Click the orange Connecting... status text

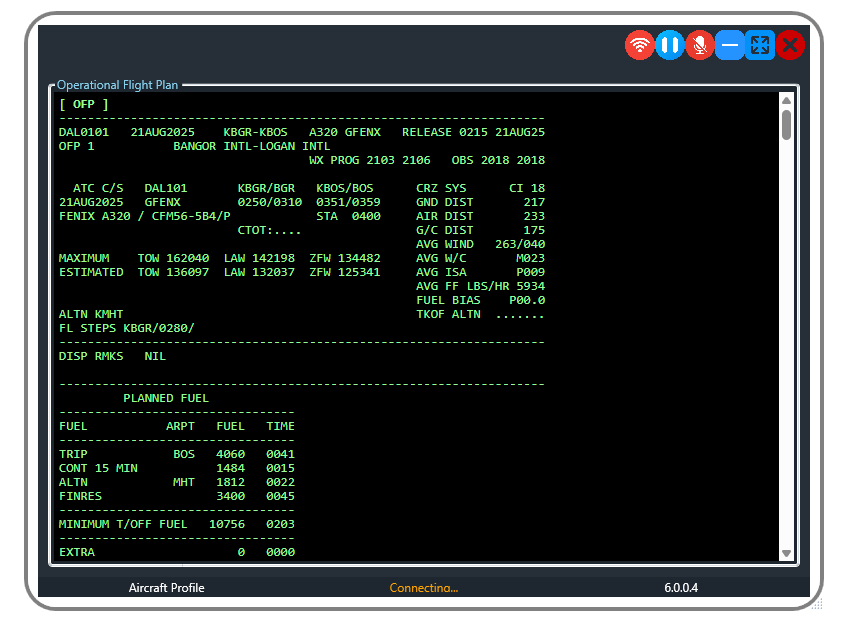pos(424,588)
